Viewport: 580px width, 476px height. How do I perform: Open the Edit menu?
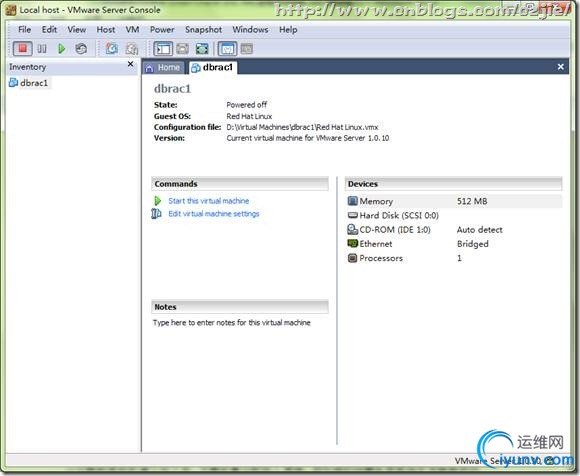pos(49,30)
